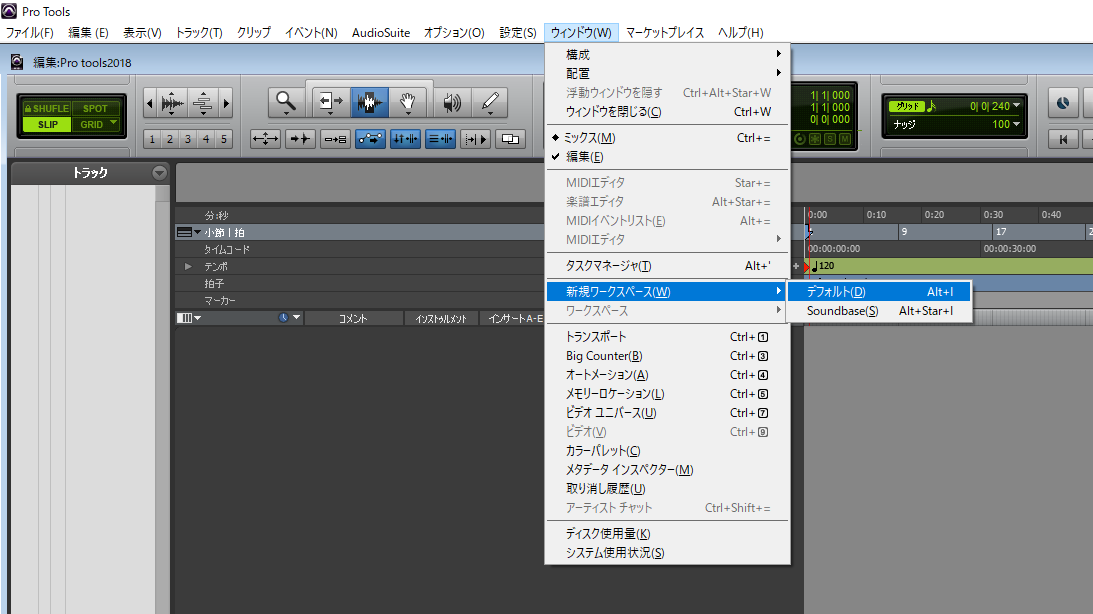Image resolution: width=1093 pixels, height=614 pixels.
Task: Select デフォルト new workspace
Action: [879, 292]
